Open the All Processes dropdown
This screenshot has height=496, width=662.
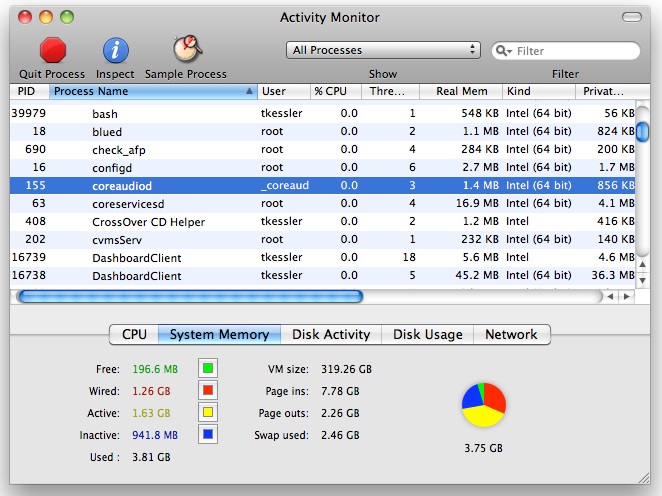click(x=383, y=50)
